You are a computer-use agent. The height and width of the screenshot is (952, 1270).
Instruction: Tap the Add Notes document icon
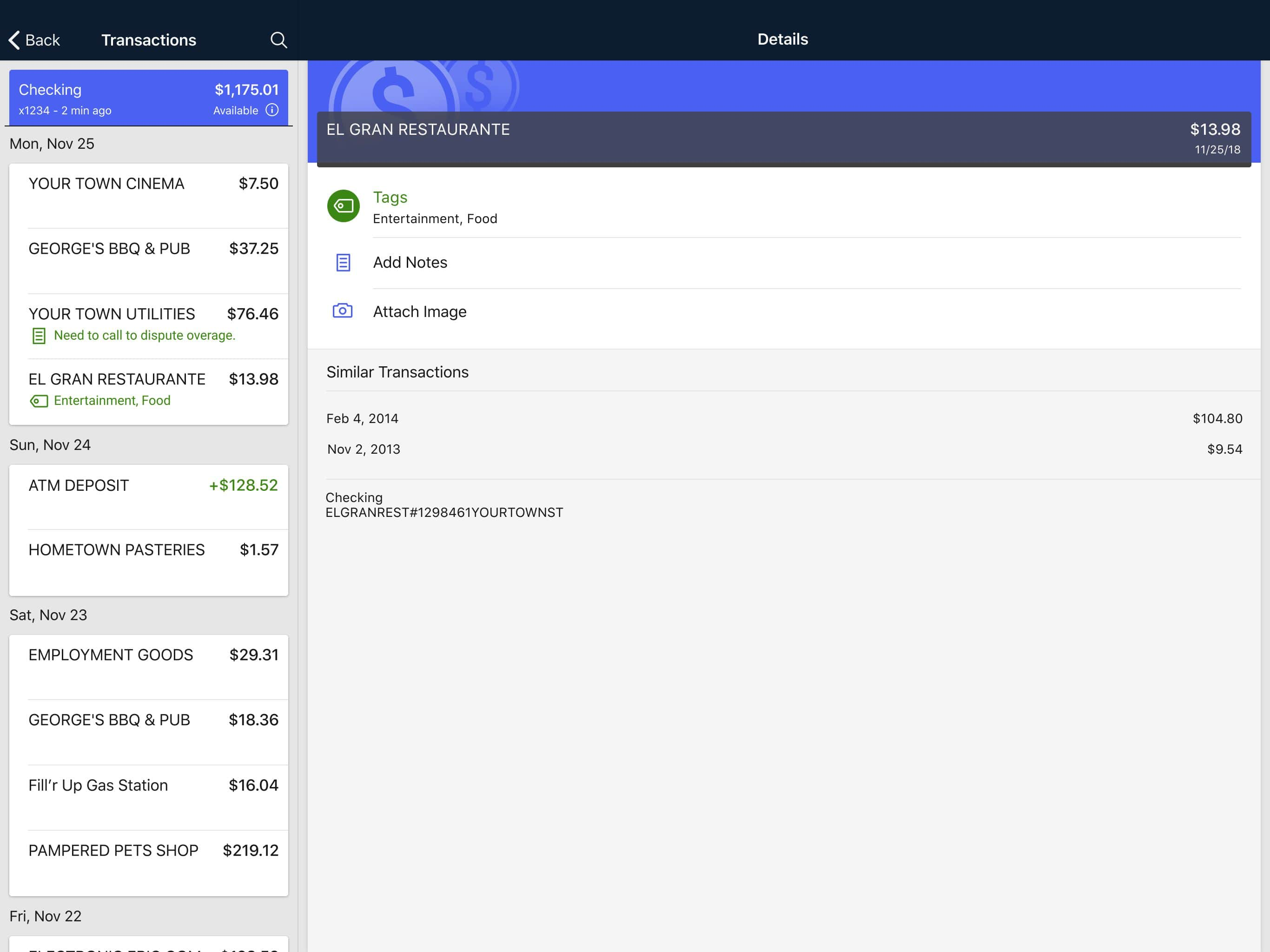pos(343,262)
